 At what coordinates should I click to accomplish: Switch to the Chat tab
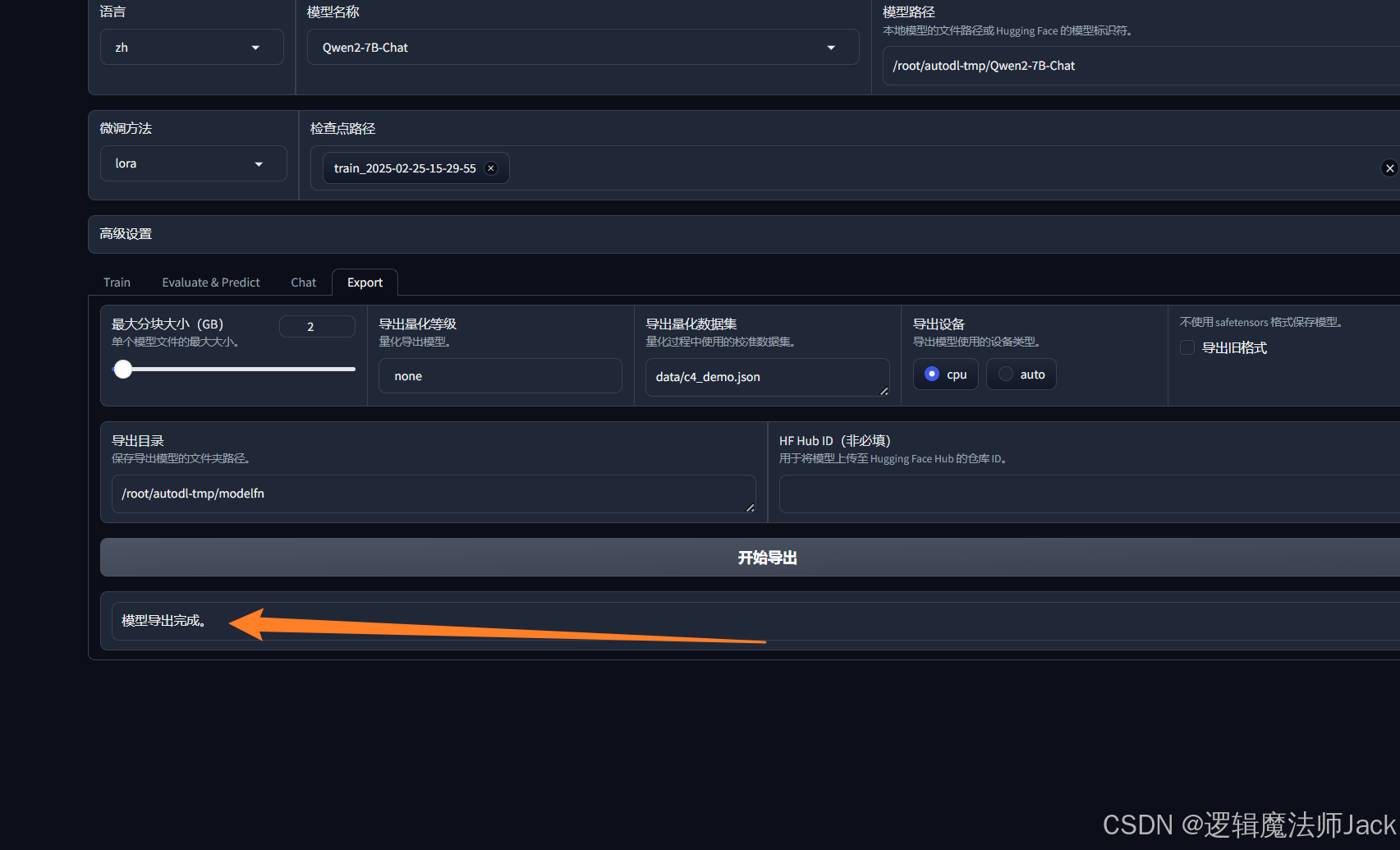point(303,283)
